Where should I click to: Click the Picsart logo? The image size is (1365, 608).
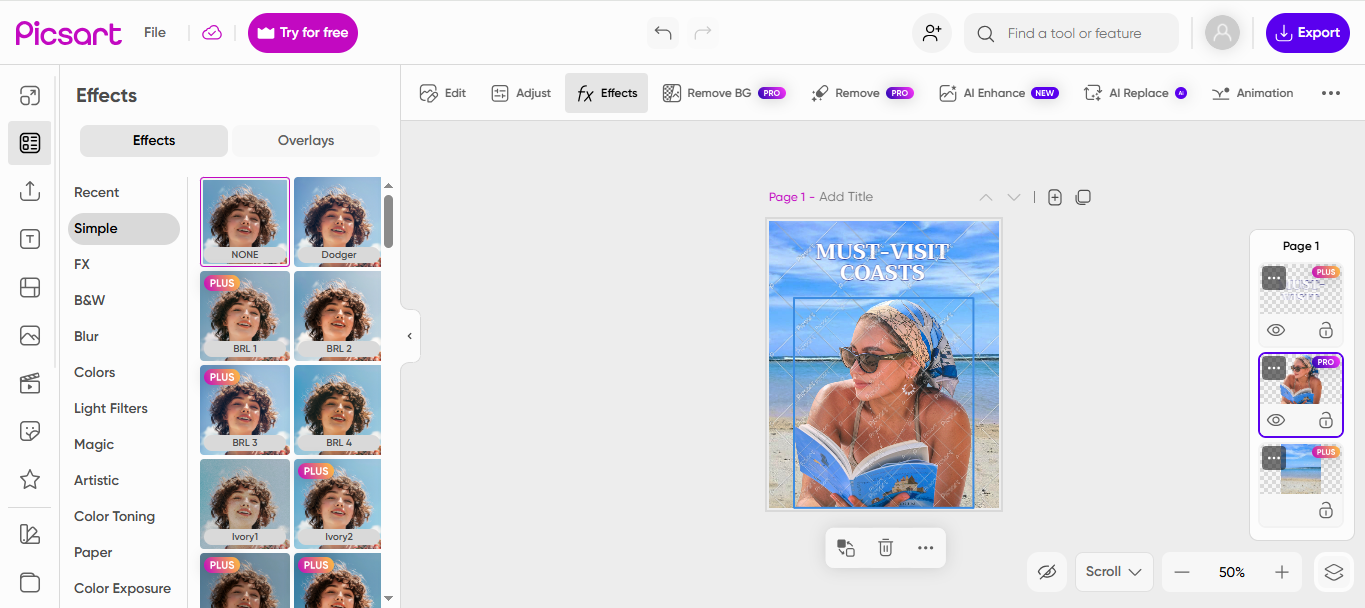pyautogui.click(x=69, y=33)
